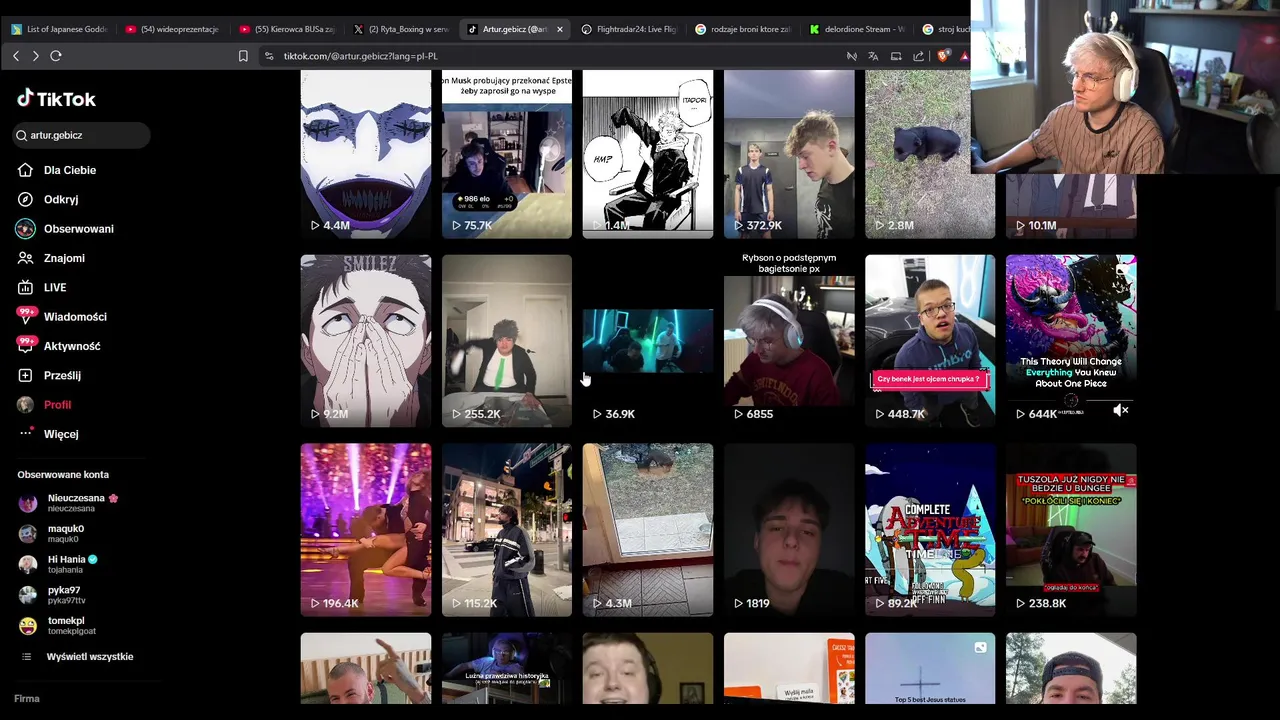The height and width of the screenshot is (720, 1280).
Task: Switch to rodzaje broni Google tab
Action: [743, 29]
